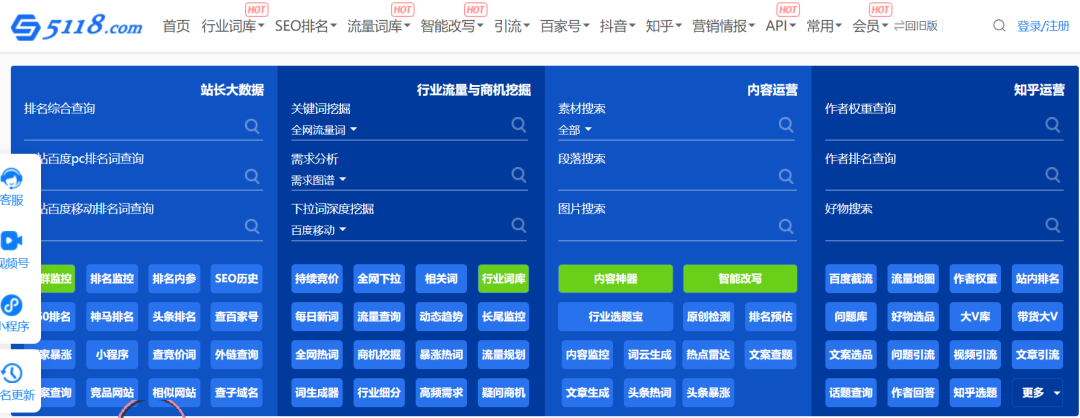The image size is (1080, 418).
Task: Click search icon for 作者权重查询
Action: [1052, 125]
